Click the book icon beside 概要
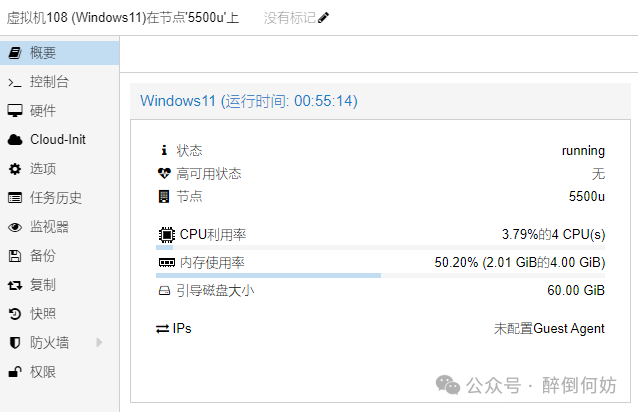Screen dimensions: 638x412 (x=15, y=53)
